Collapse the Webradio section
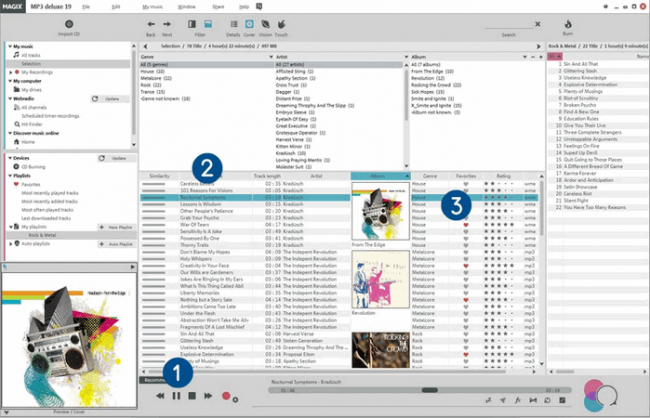 [10, 99]
